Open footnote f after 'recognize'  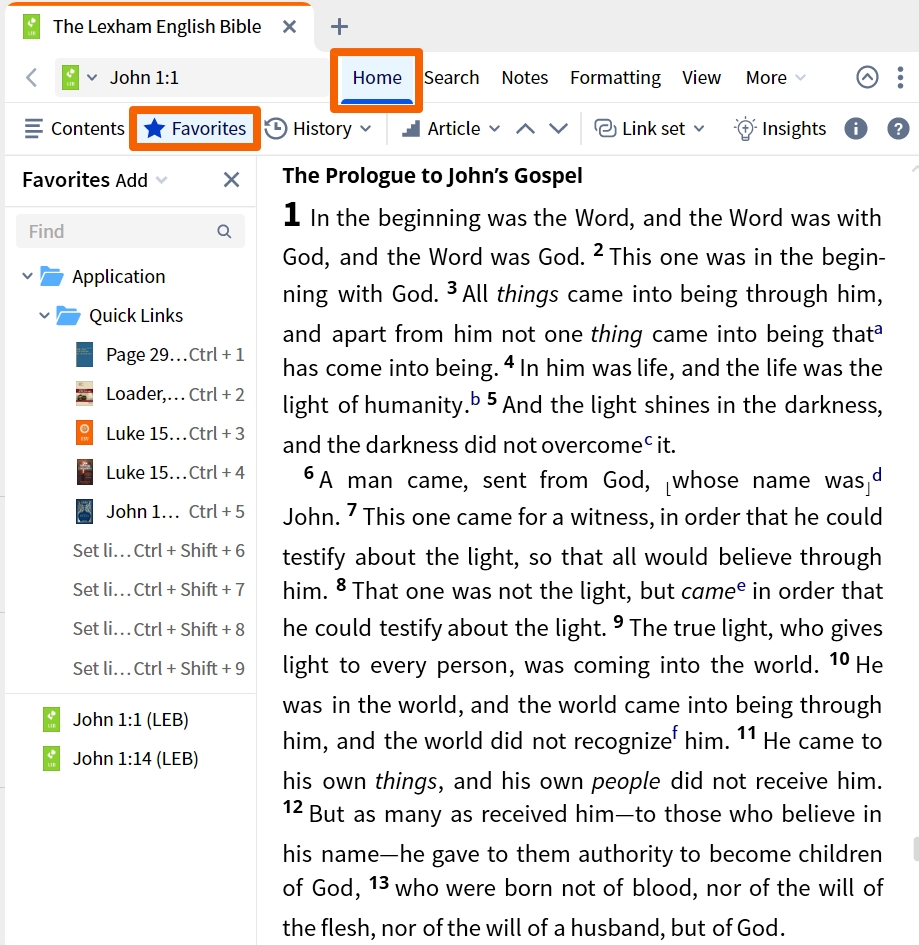tap(675, 734)
